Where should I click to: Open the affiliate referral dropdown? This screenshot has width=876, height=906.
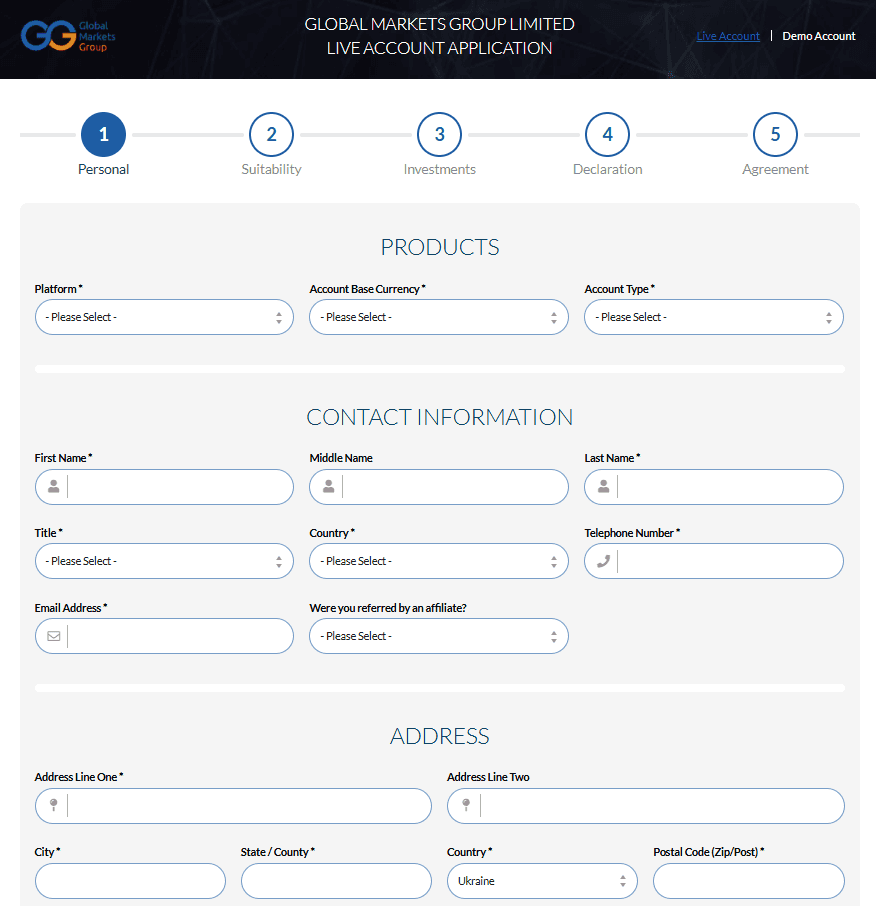pyautogui.click(x=439, y=636)
